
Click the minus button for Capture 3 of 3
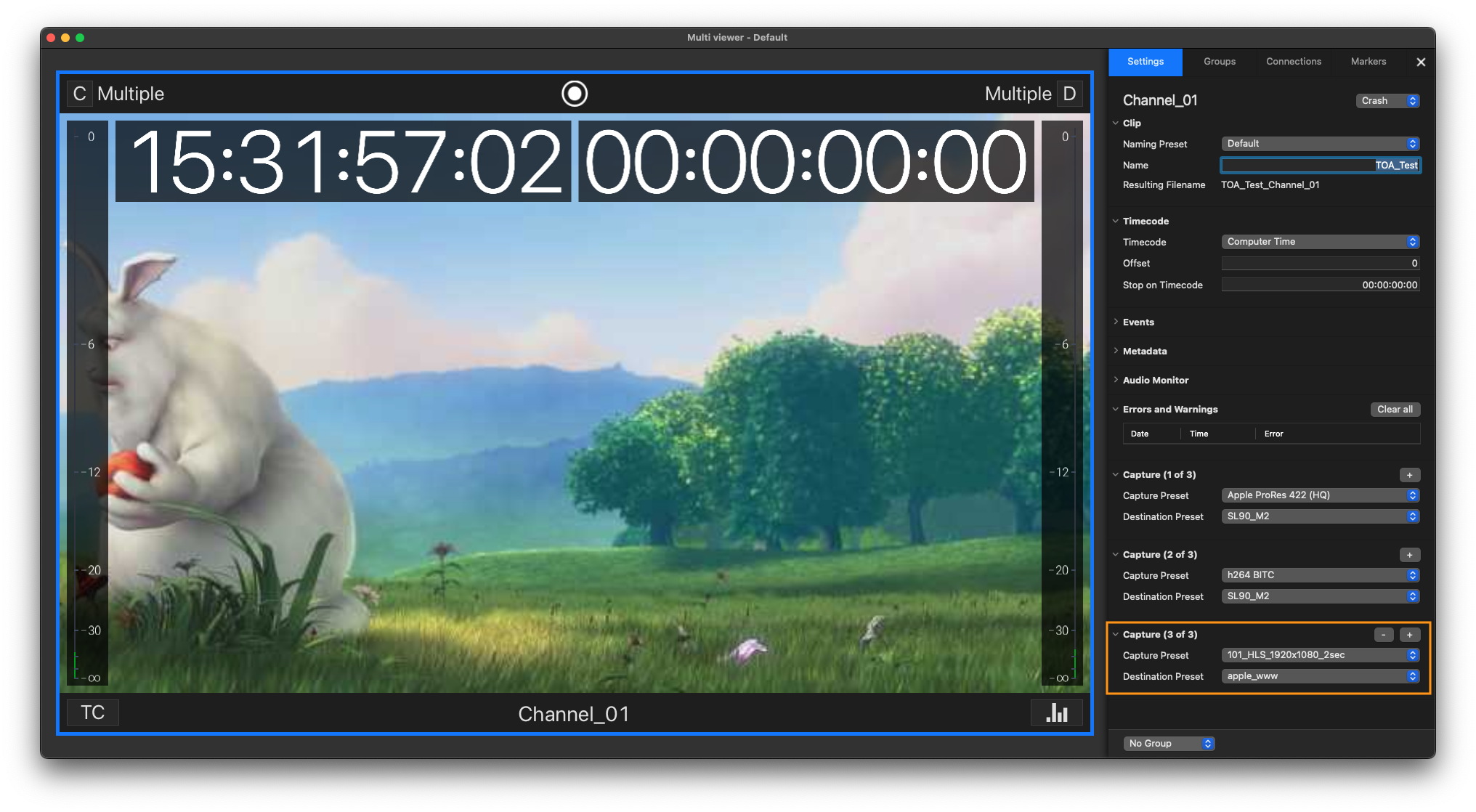tap(1384, 635)
